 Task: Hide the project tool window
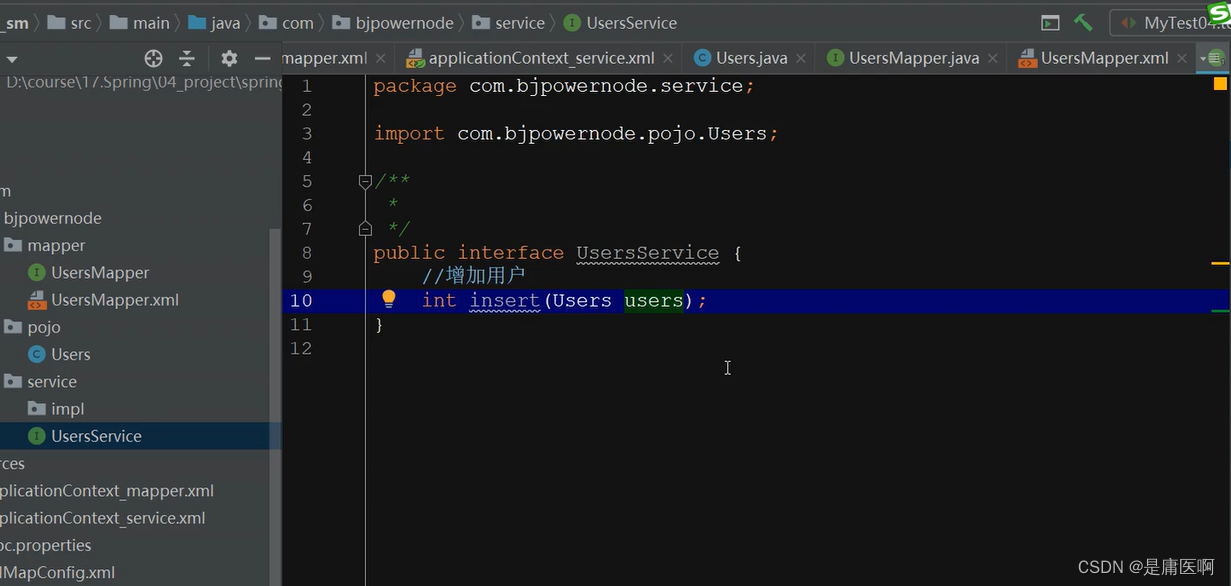[x=263, y=58]
